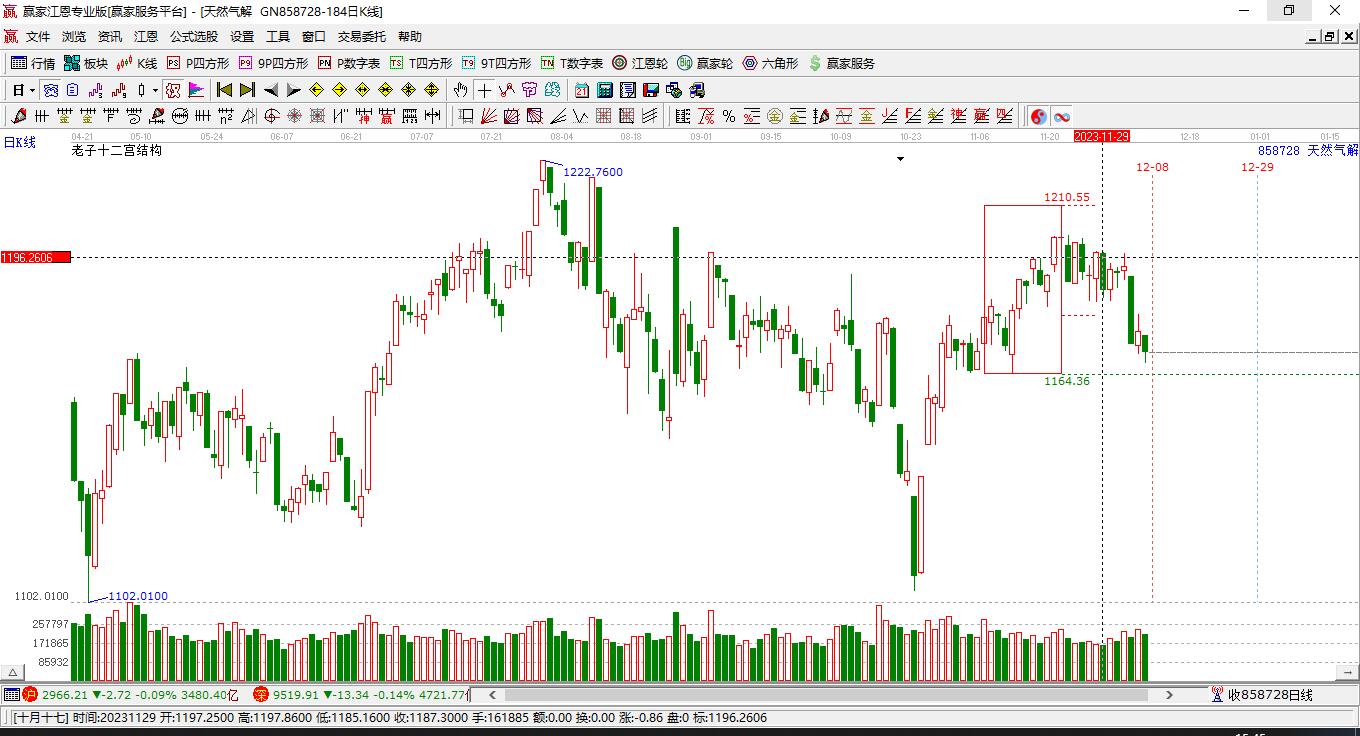Select the 2023-11-29 date marker
1360x736 pixels.
click(1102, 136)
